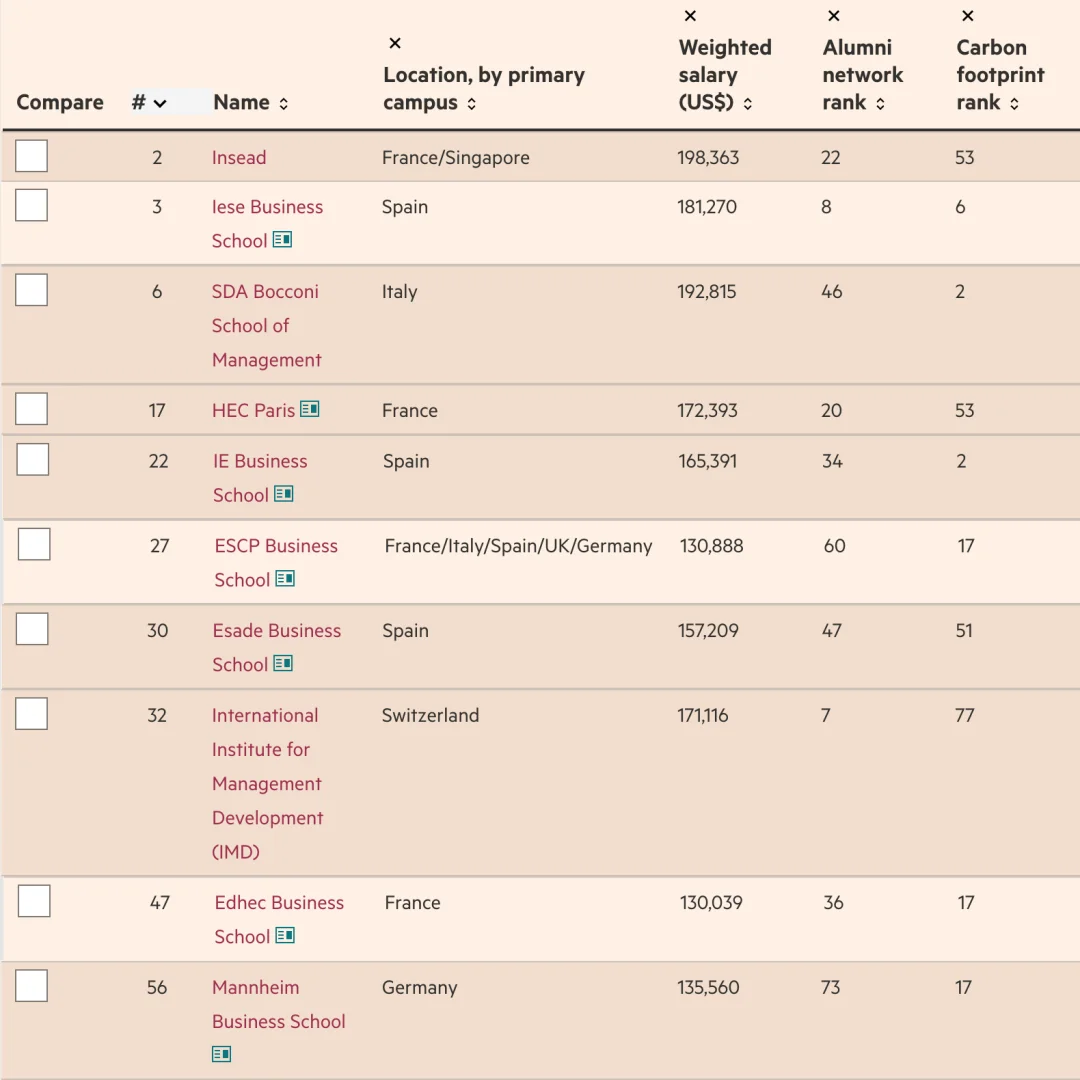Open the rank # column sort dropdown
This screenshot has height=1080, width=1080.
tap(160, 103)
